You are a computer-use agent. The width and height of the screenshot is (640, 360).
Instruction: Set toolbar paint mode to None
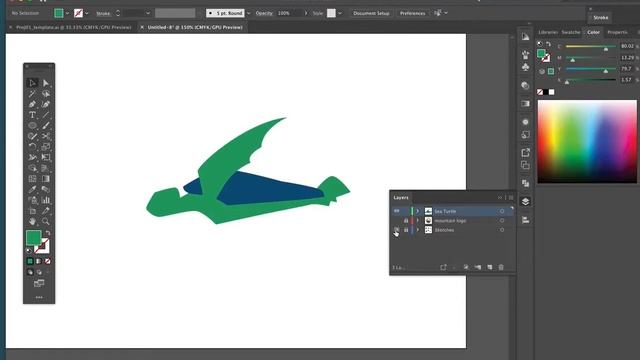48,261
